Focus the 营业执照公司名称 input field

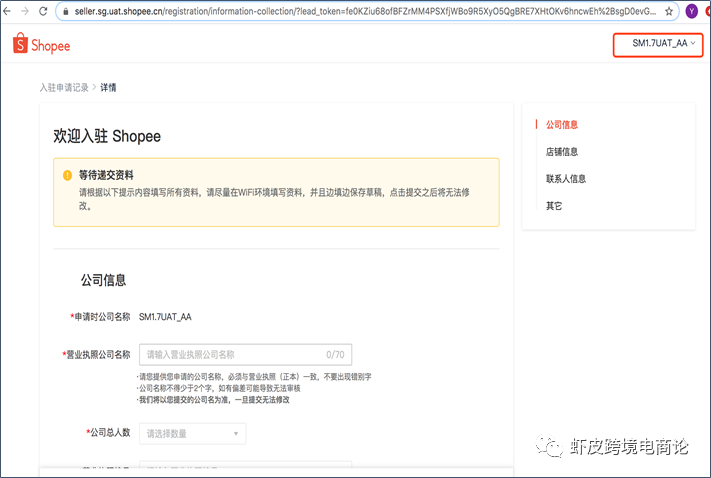(245, 355)
